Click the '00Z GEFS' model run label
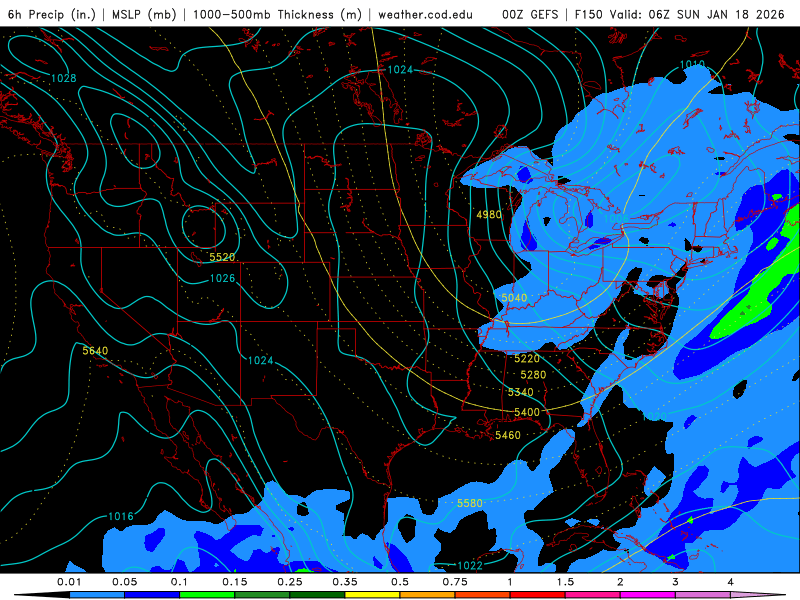Viewport: 800px width, 600px height. click(530, 14)
